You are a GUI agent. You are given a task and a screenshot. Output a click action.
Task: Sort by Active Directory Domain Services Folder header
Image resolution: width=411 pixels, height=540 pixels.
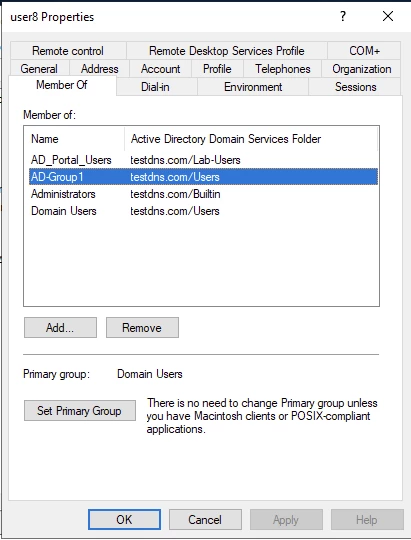coord(251,139)
